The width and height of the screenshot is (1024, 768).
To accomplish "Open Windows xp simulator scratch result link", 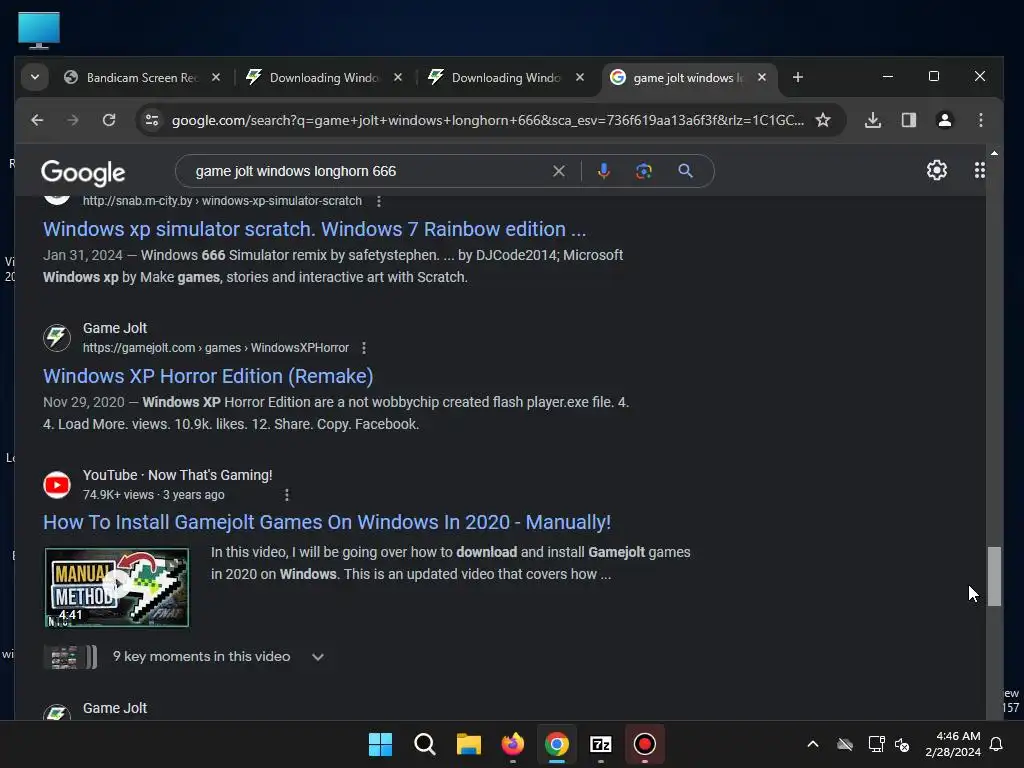I will pos(314,229).
